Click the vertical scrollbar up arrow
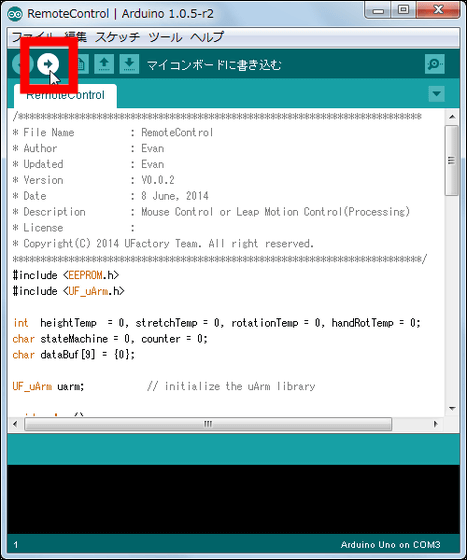 452,117
